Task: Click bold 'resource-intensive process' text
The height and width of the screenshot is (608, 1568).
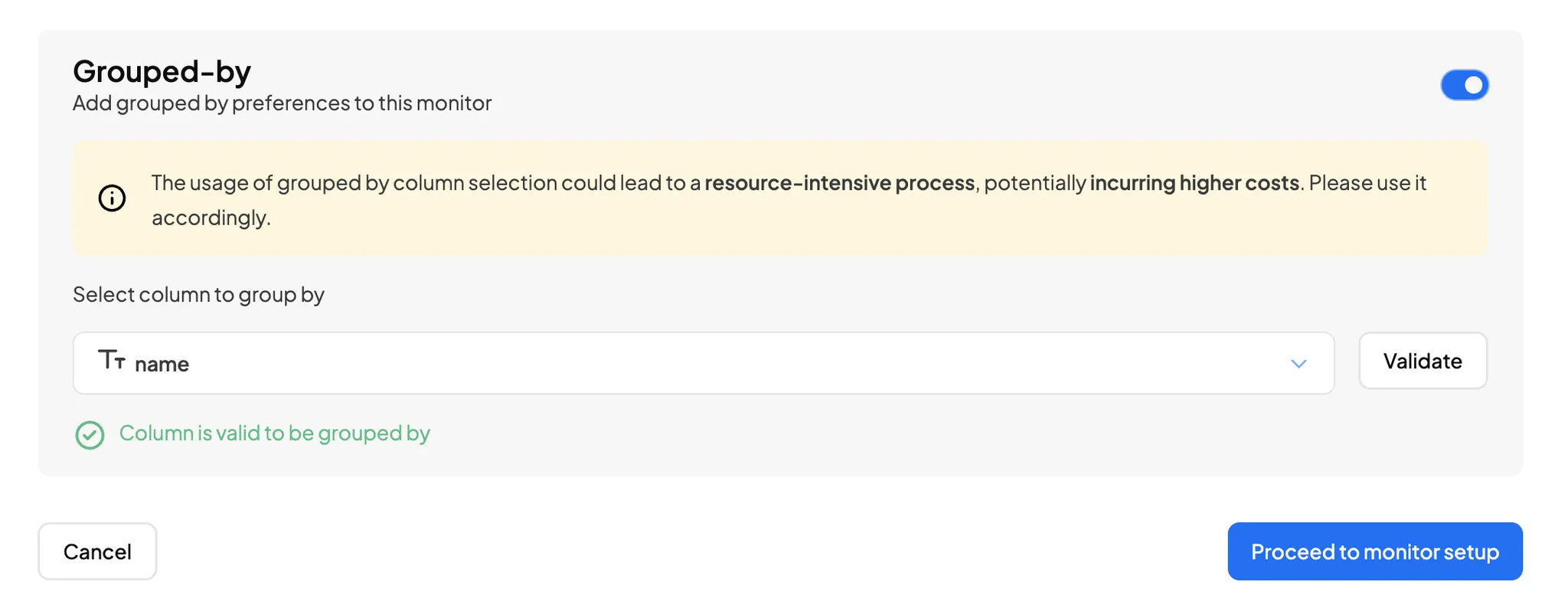Action: click(x=839, y=183)
